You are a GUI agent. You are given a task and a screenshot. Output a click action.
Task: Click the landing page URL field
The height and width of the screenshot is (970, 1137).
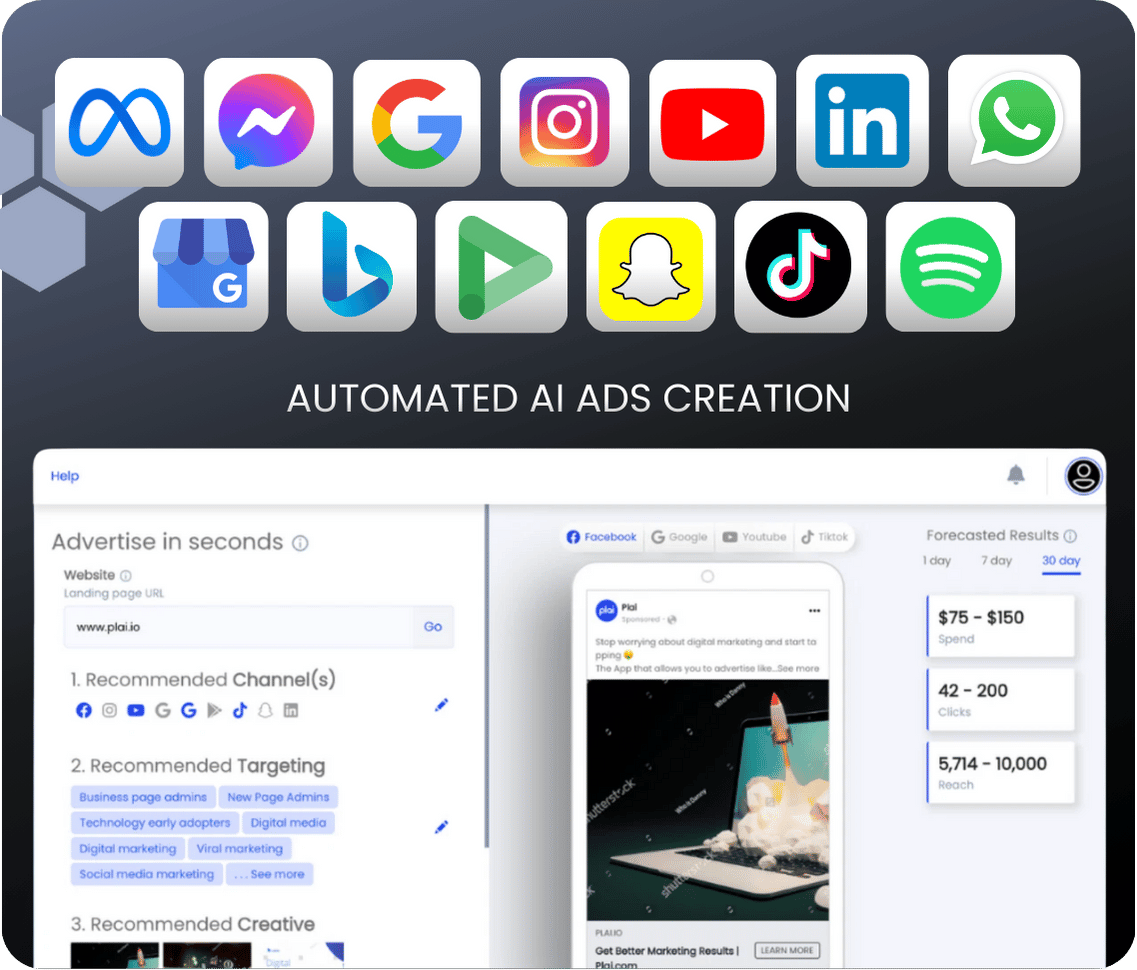pyautogui.click(x=240, y=627)
